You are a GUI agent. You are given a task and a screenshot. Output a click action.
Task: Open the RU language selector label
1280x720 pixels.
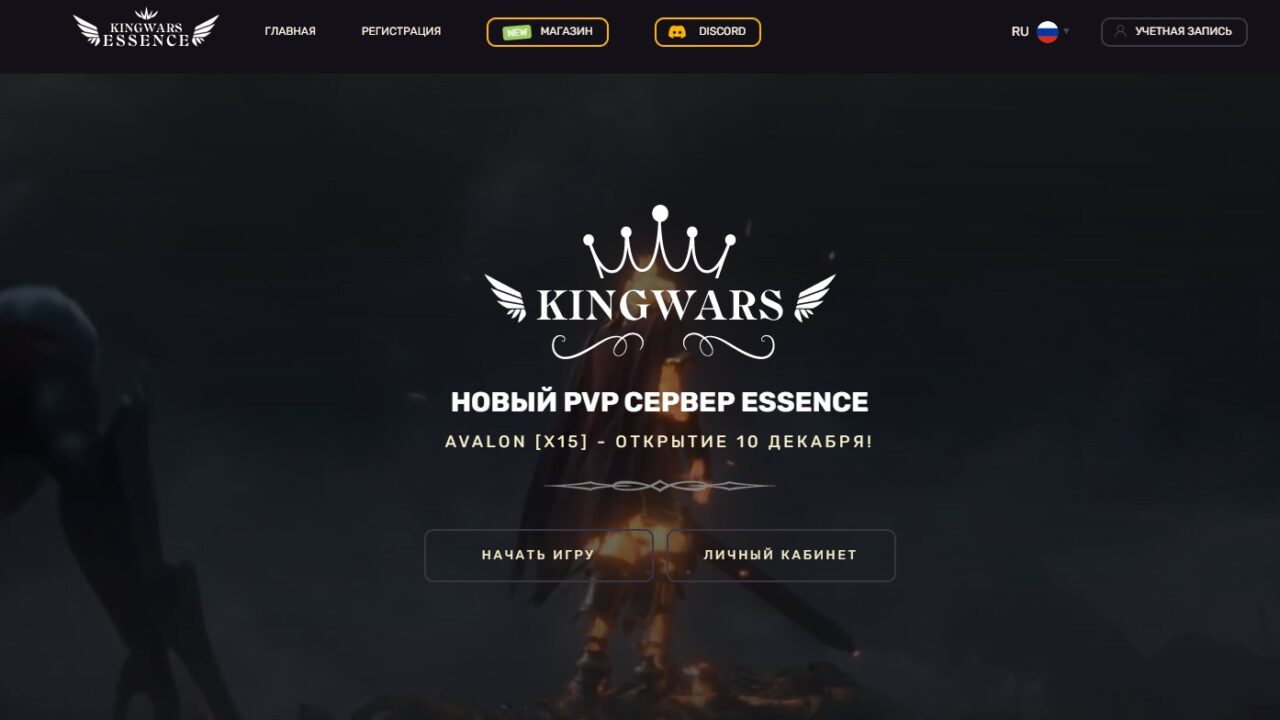pyautogui.click(x=1020, y=32)
